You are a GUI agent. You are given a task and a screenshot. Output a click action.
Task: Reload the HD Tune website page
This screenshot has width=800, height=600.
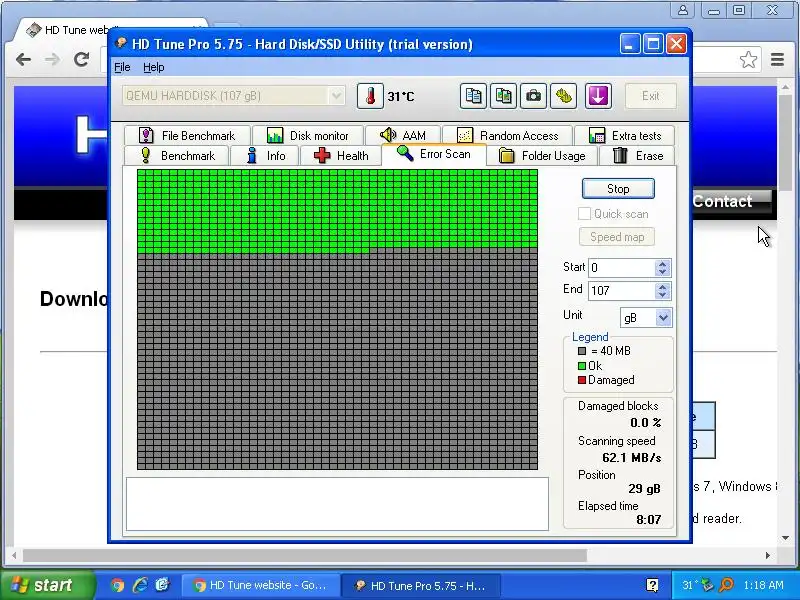coord(82,60)
